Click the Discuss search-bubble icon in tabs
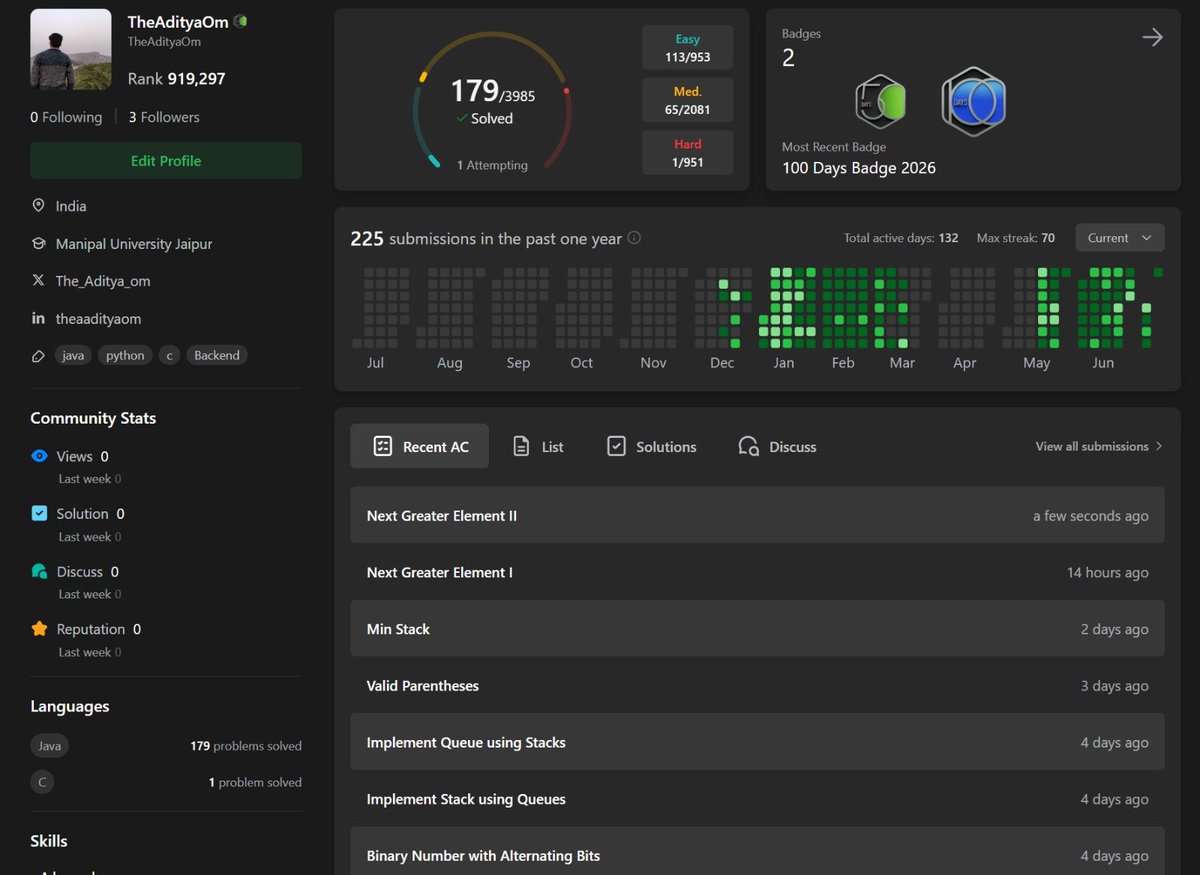1200x875 pixels. click(x=748, y=446)
